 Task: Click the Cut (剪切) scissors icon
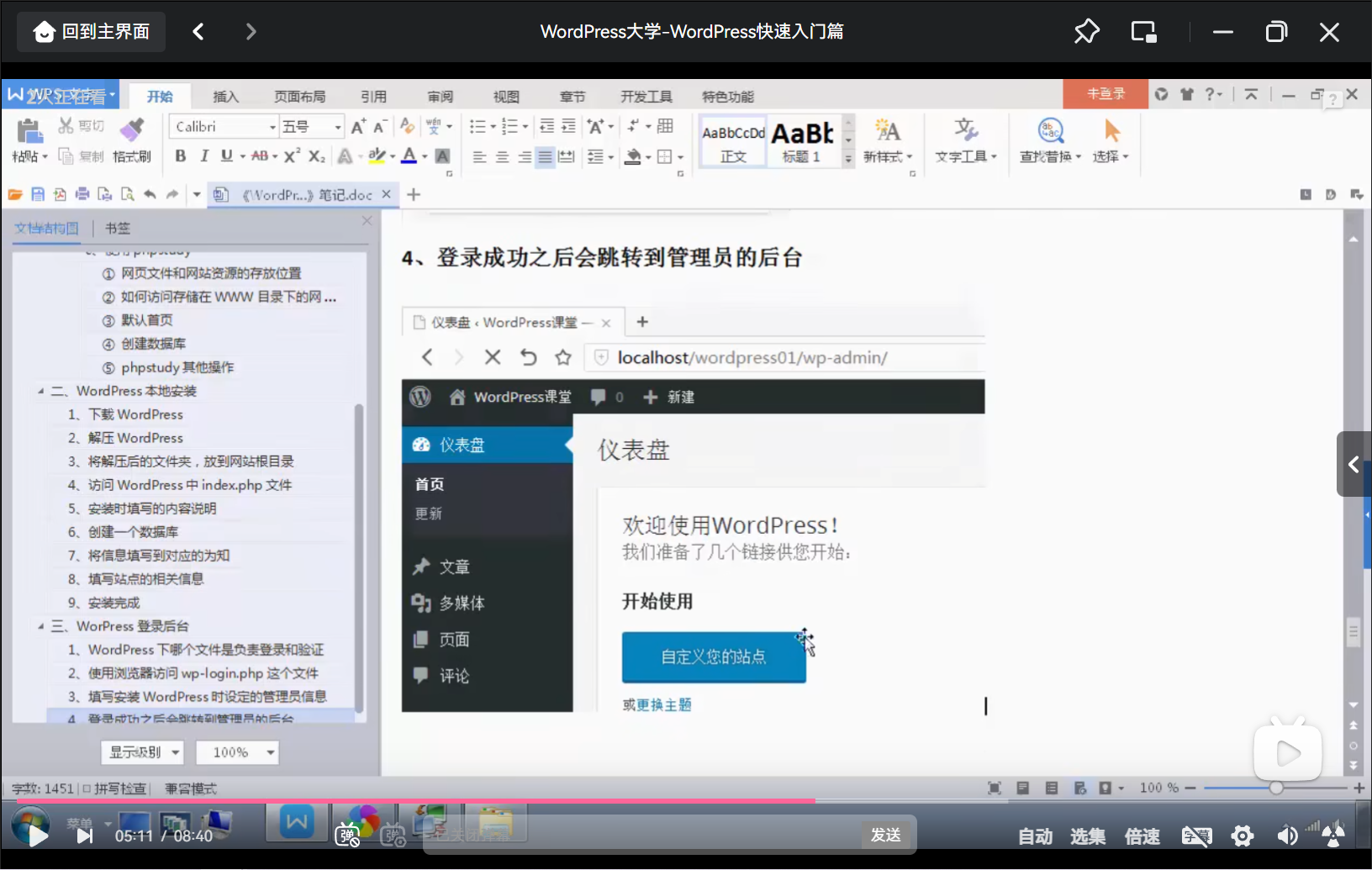click(x=66, y=126)
